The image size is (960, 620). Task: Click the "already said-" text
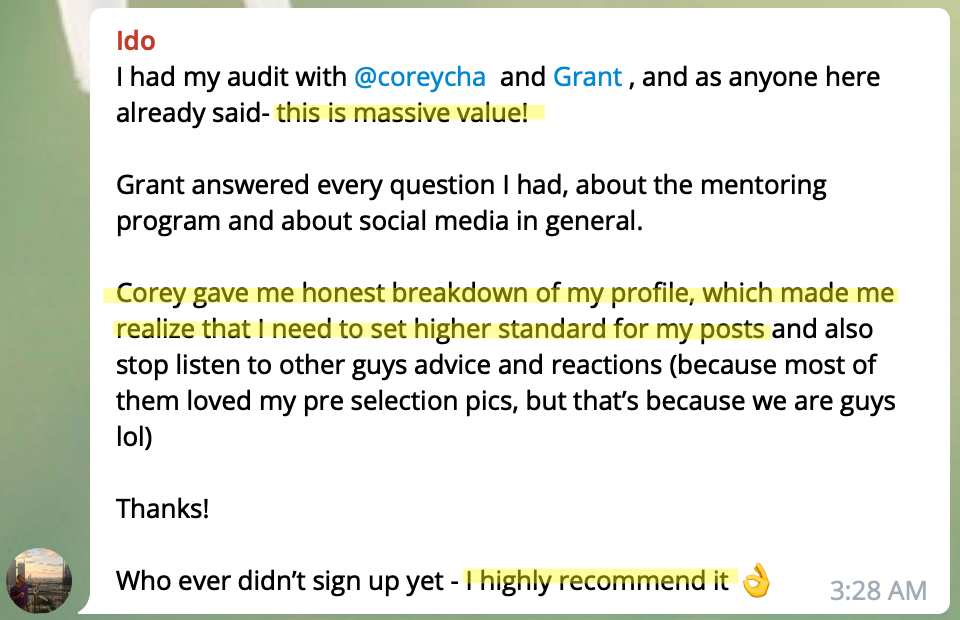click(x=192, y=113)
